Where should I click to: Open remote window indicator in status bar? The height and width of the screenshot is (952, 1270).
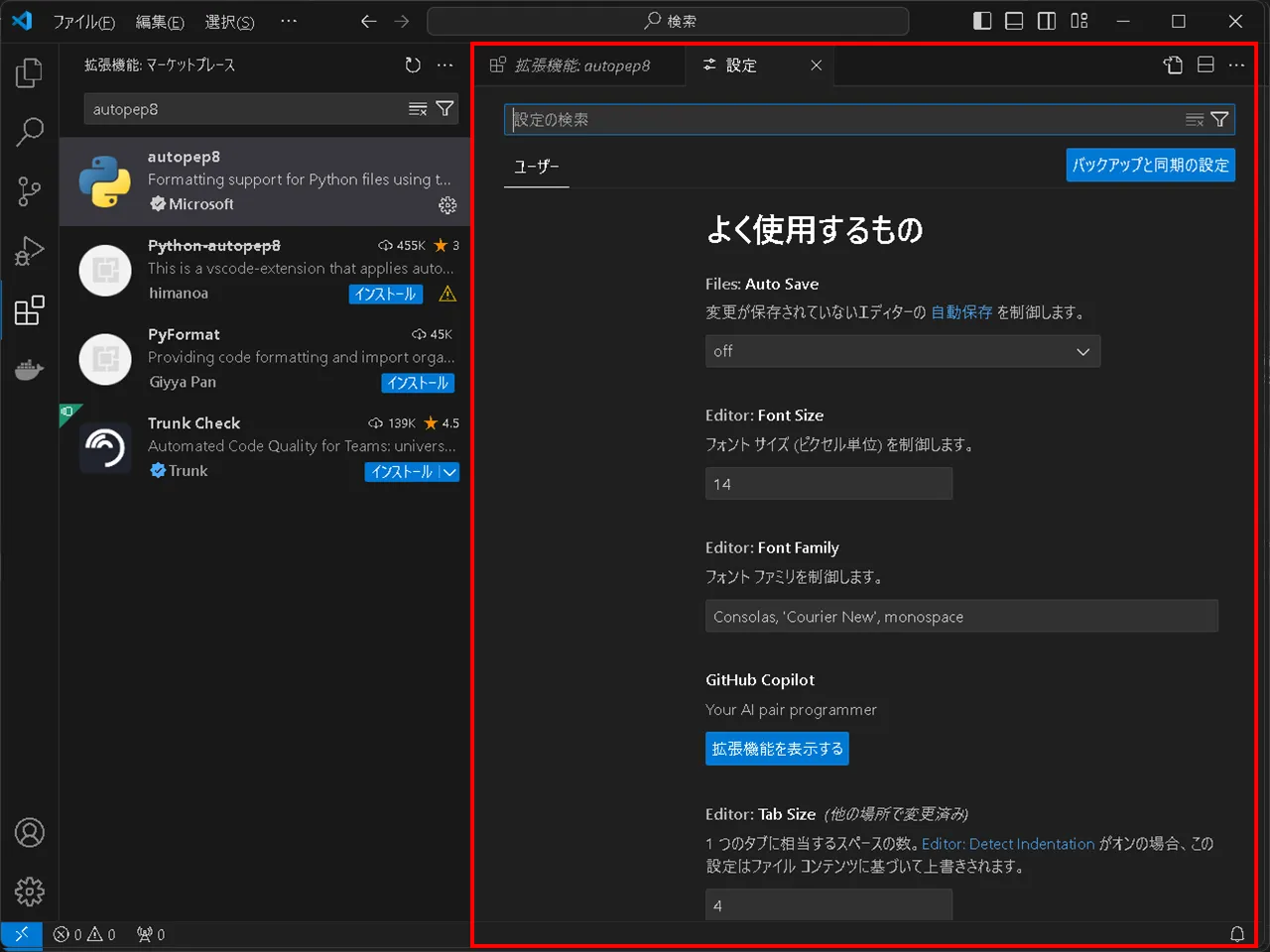(x=21, y=934)
